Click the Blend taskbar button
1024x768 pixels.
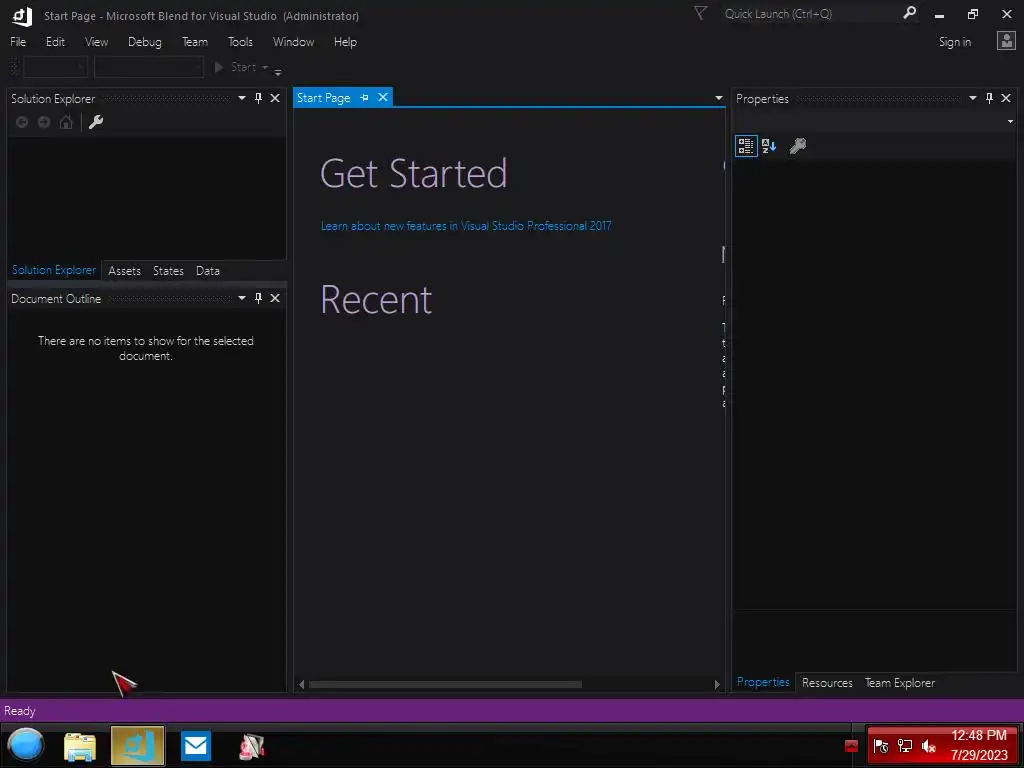(x=137, y=746)
